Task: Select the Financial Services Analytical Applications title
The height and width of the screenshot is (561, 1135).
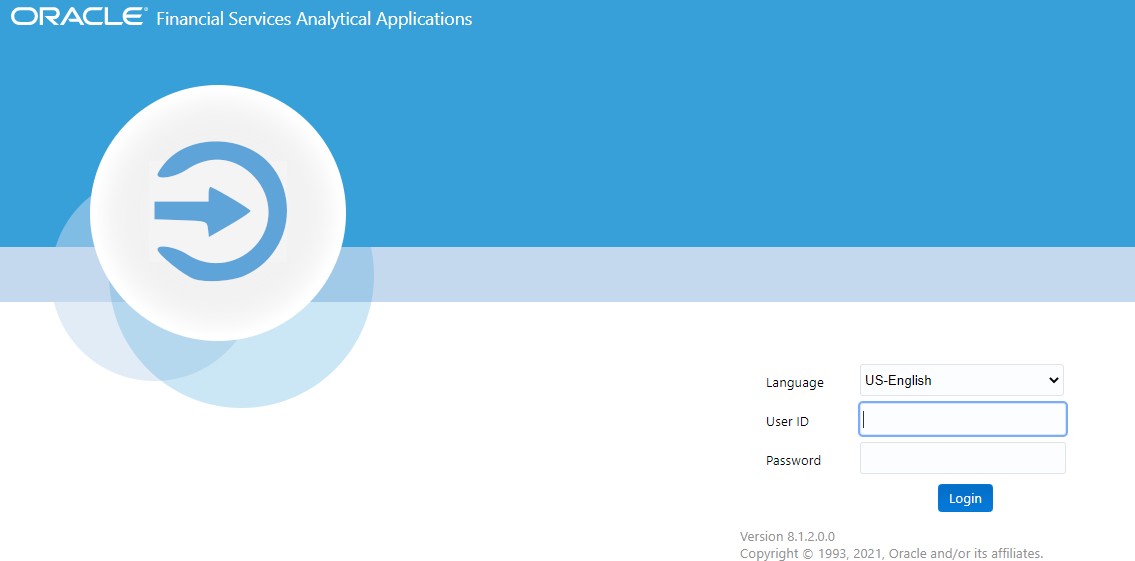Action: [x=314, y=19]
